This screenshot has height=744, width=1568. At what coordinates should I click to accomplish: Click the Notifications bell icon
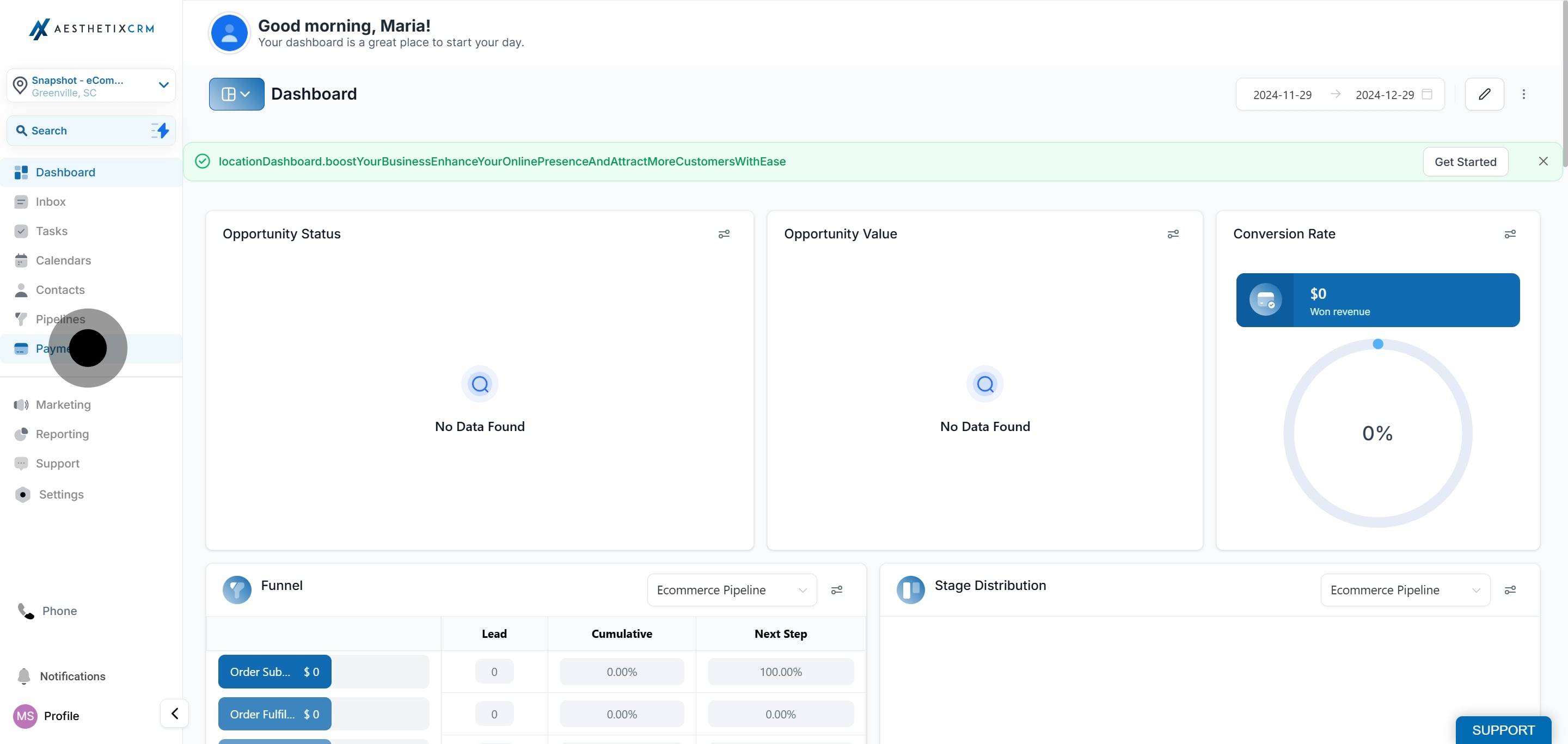coord(24,676)
